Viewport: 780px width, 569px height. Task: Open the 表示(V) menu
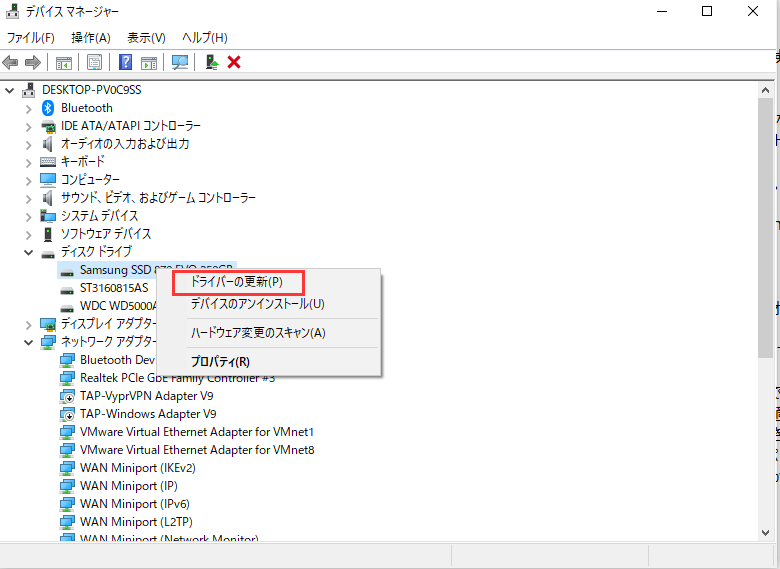146,38
